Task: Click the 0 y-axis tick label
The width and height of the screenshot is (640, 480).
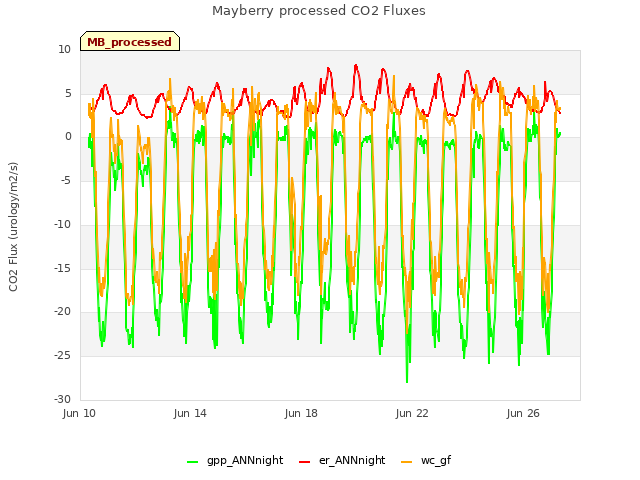Action: click(x=68, y=137)
